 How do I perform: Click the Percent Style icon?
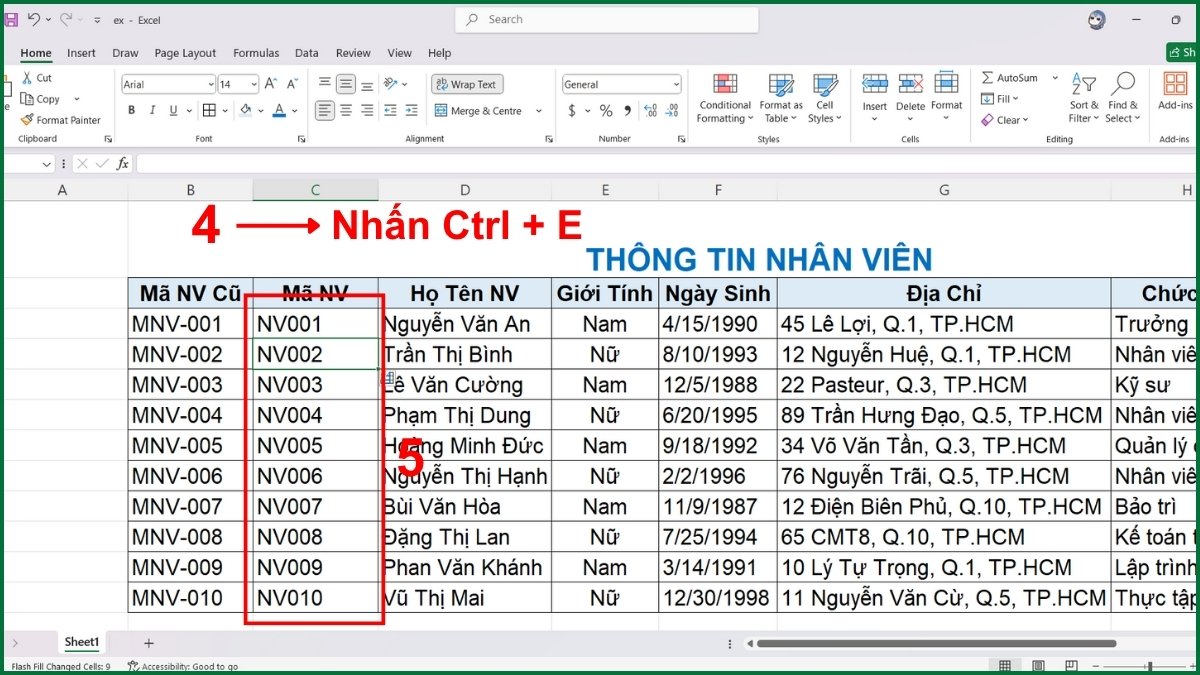(605, 111)
